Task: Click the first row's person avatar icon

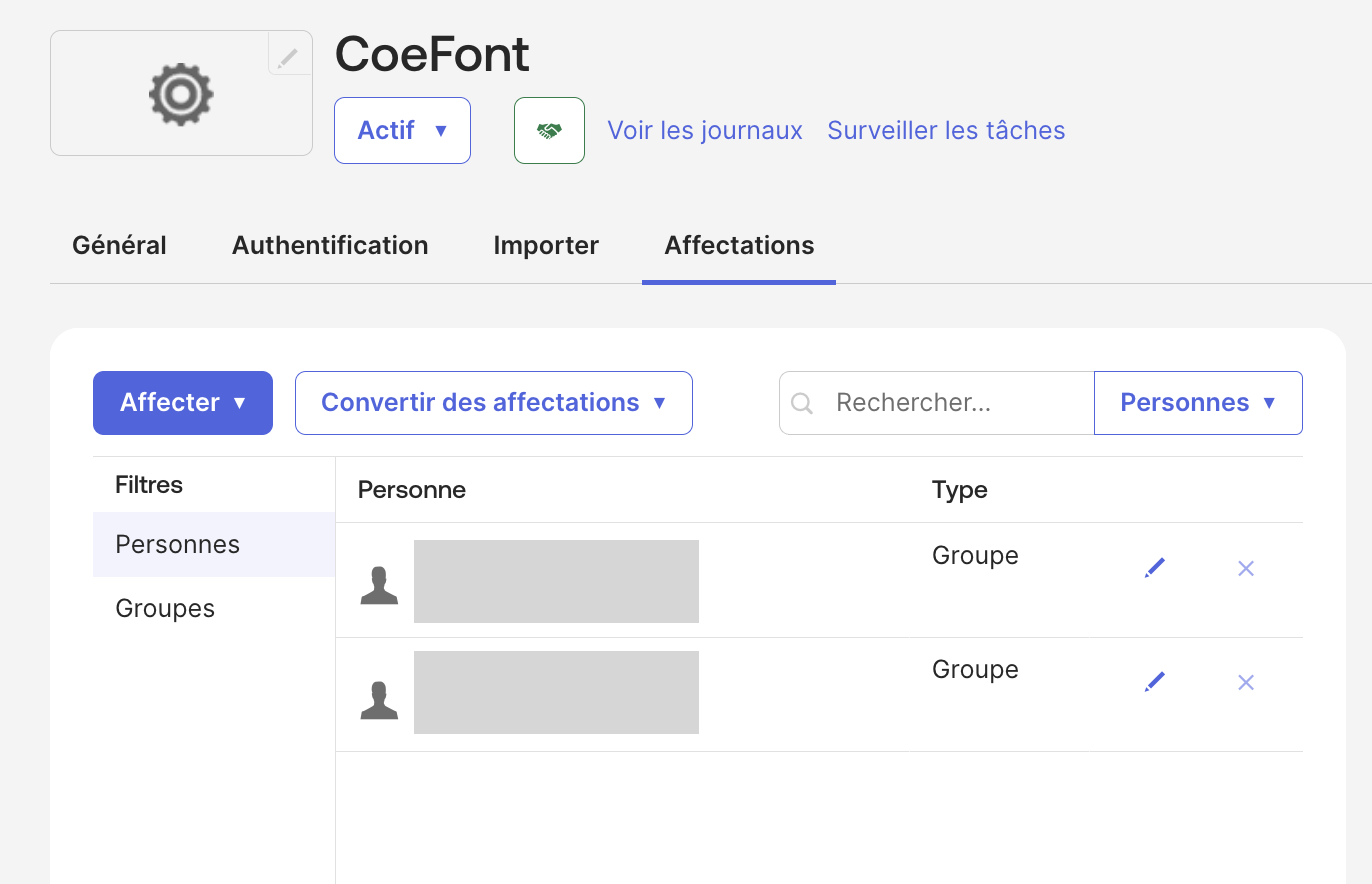Action: 379,585
